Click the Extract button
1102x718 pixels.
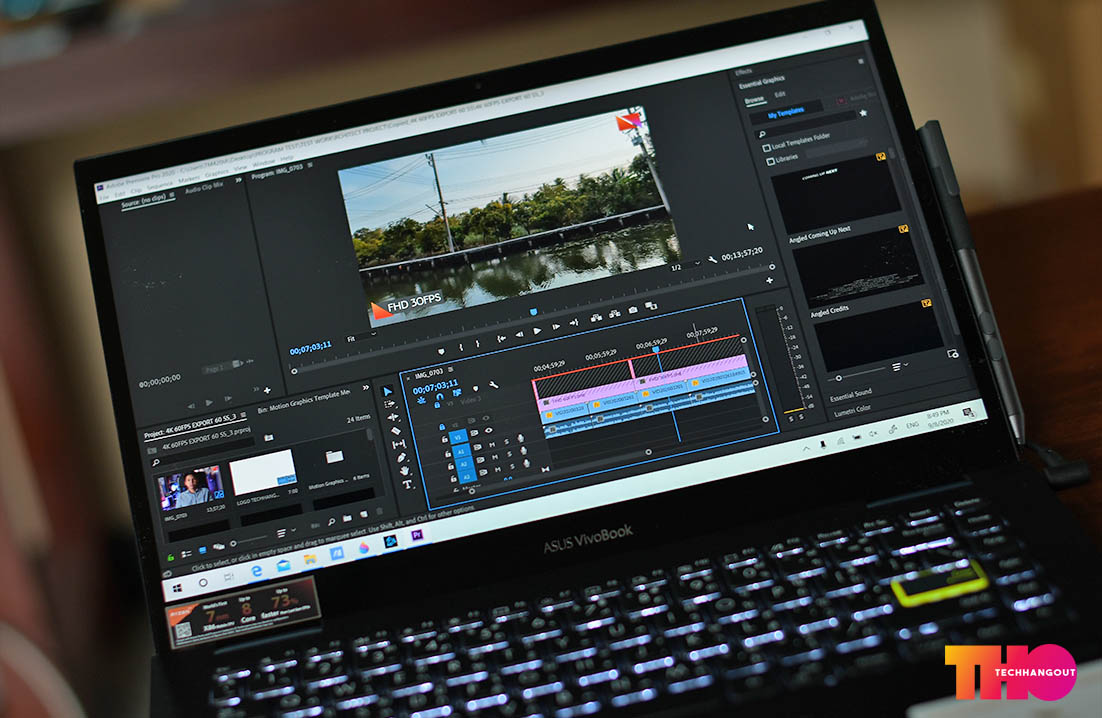pos(614,315)
